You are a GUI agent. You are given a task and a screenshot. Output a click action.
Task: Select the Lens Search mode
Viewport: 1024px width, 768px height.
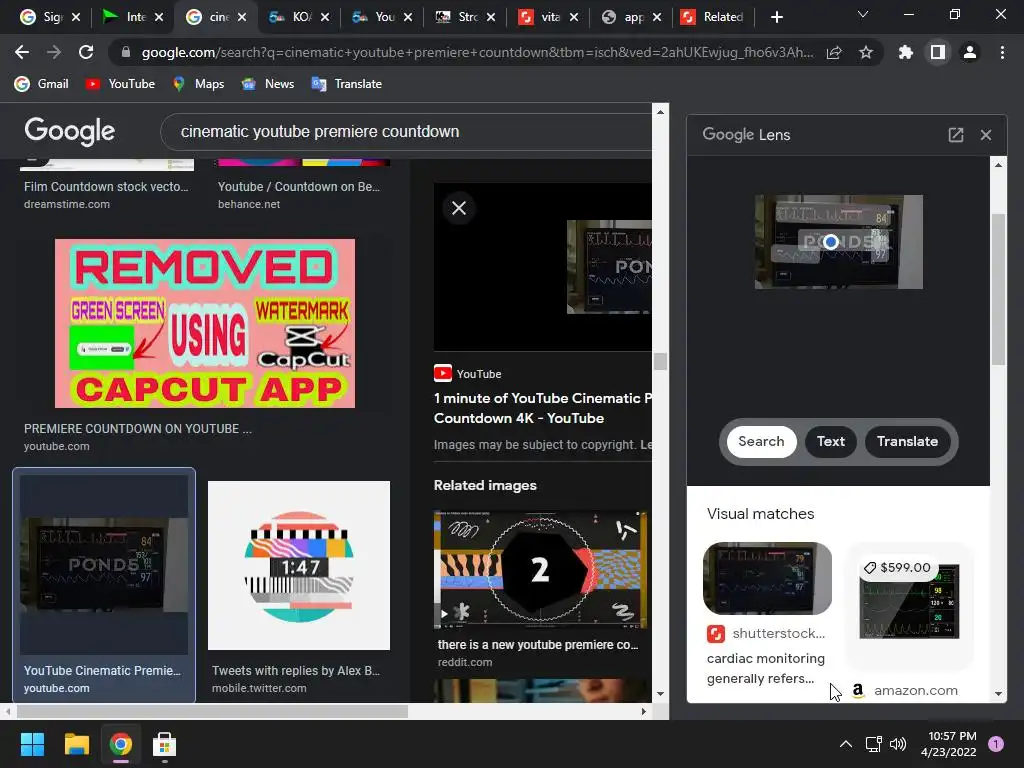click(x=761, y=441)
